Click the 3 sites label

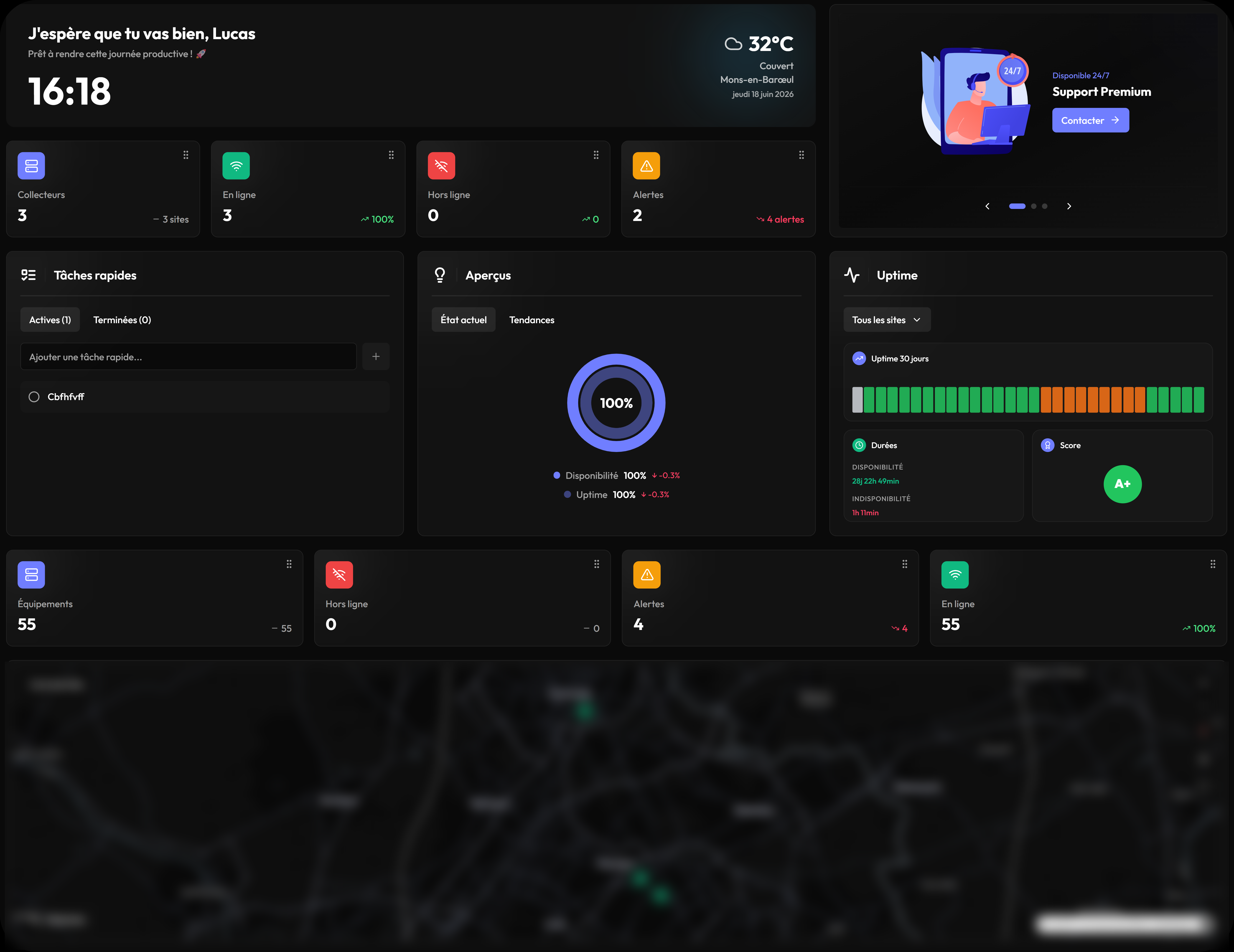tap(171, 219)
